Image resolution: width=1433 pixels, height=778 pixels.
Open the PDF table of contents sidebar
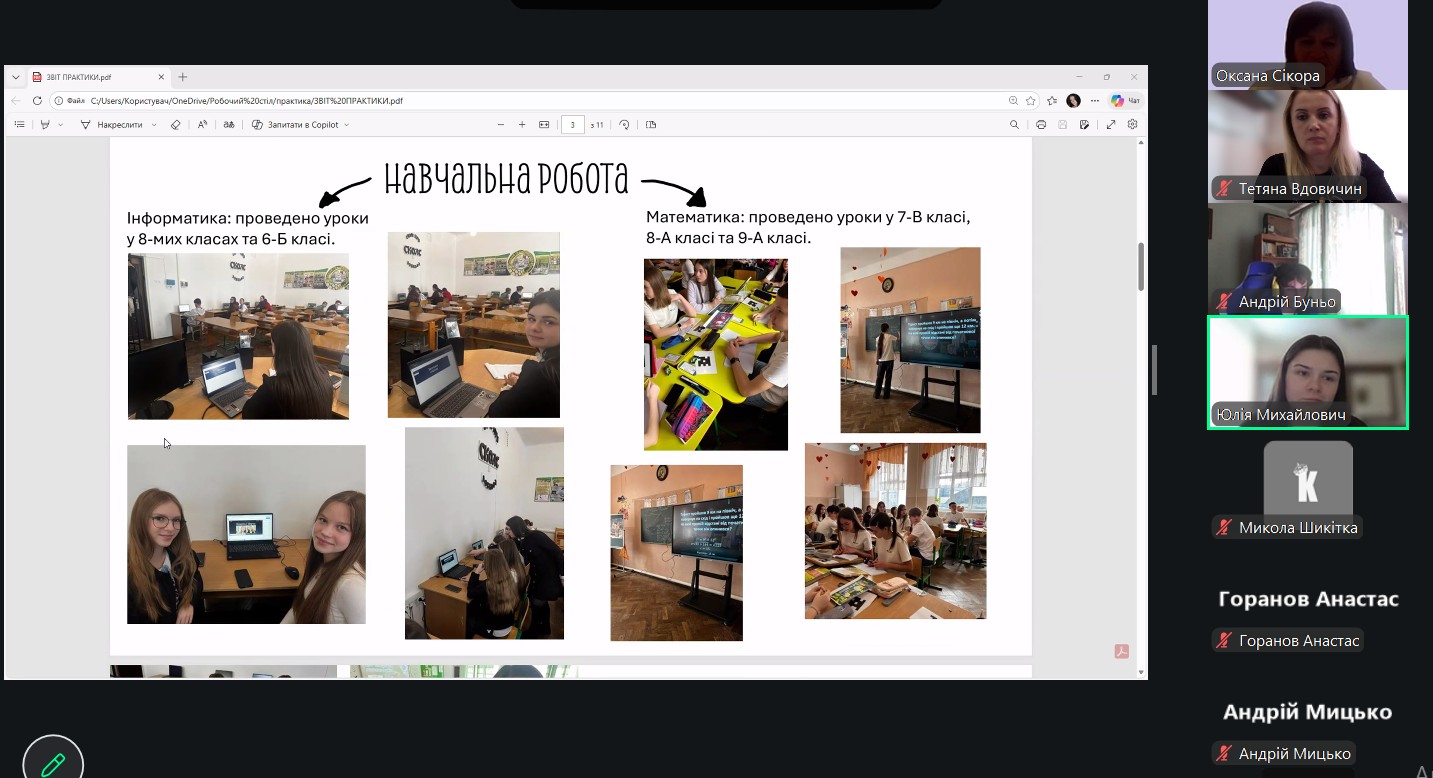19,125
